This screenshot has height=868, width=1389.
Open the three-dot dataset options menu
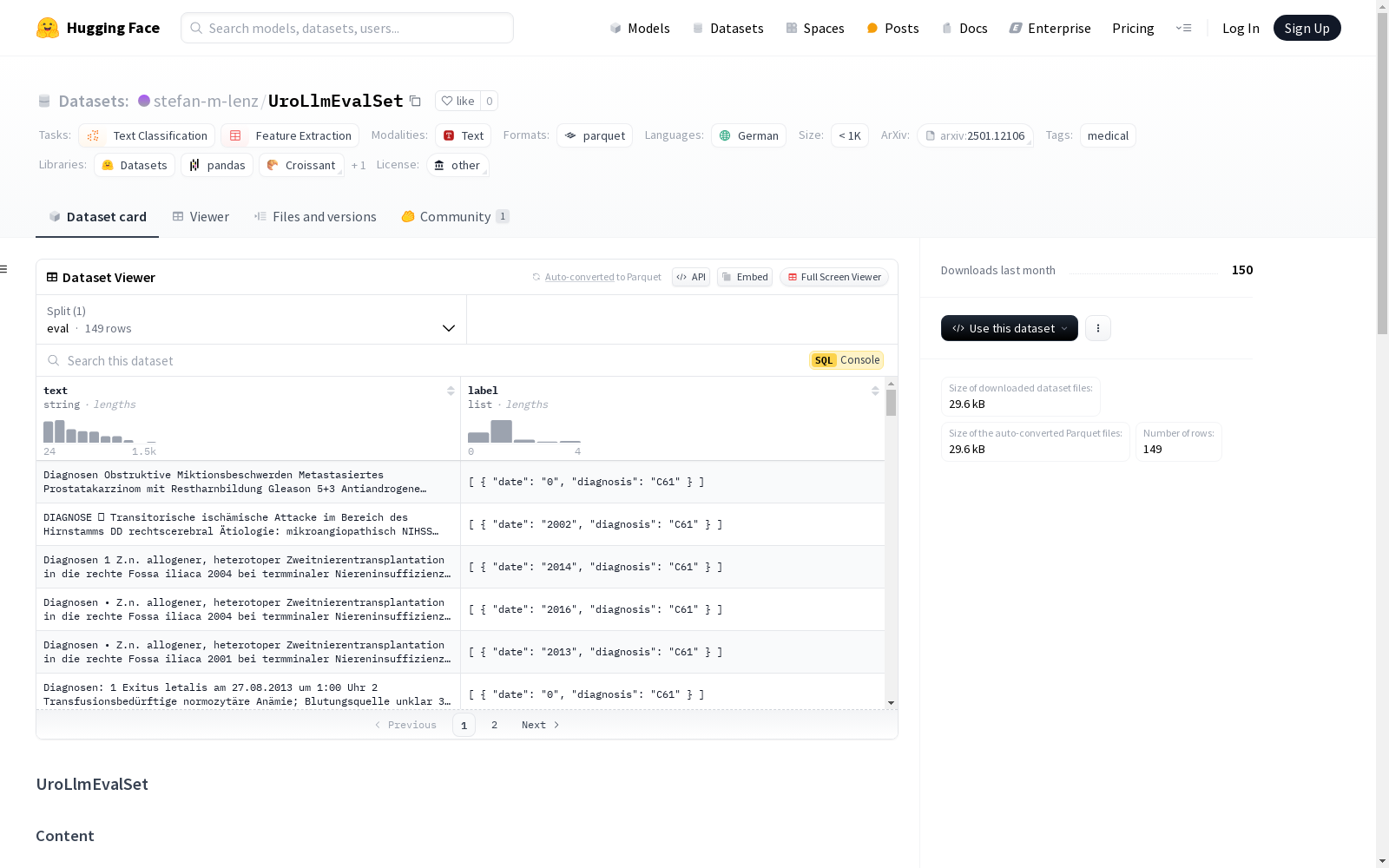click(x=1098, y=328)
